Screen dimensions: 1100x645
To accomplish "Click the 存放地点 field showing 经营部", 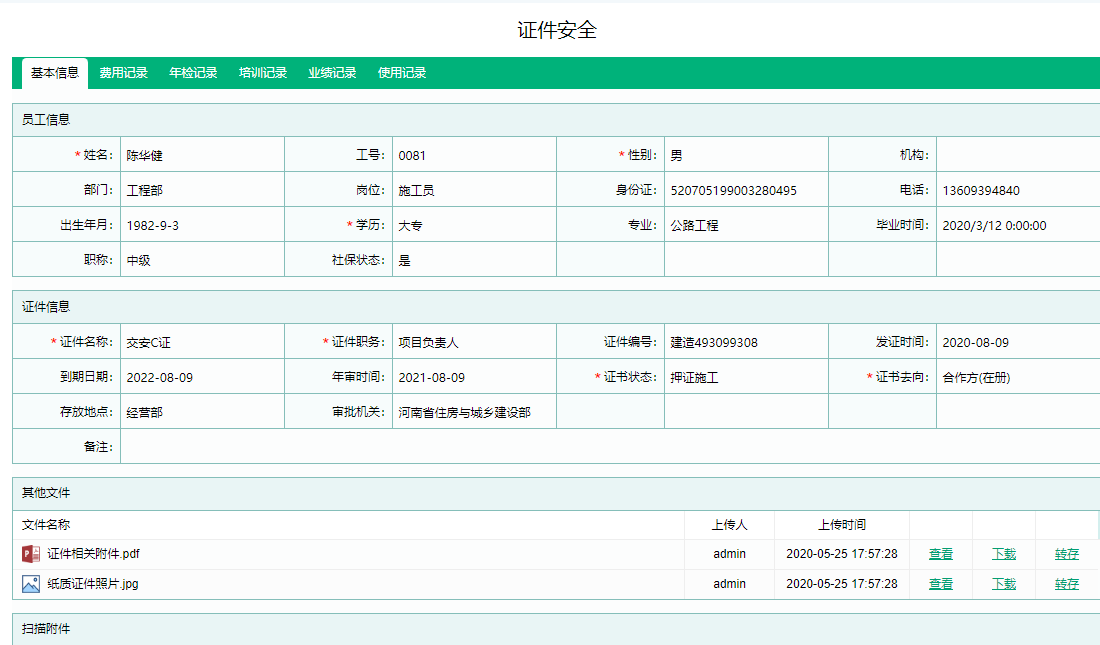I will coord(202,412).
